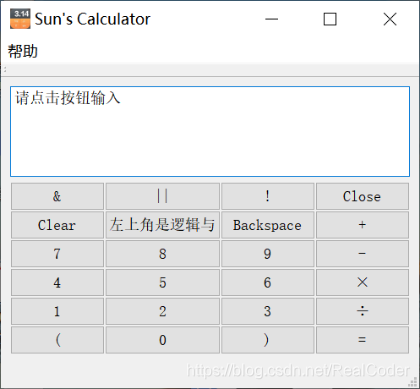Close the window with the X

point(390,19)
